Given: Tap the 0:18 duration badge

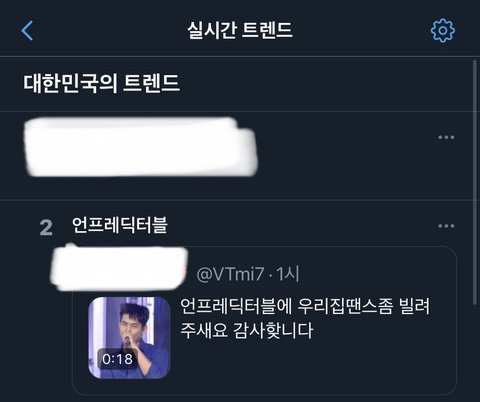Looking at the screenshot, I should pos(117,359).
